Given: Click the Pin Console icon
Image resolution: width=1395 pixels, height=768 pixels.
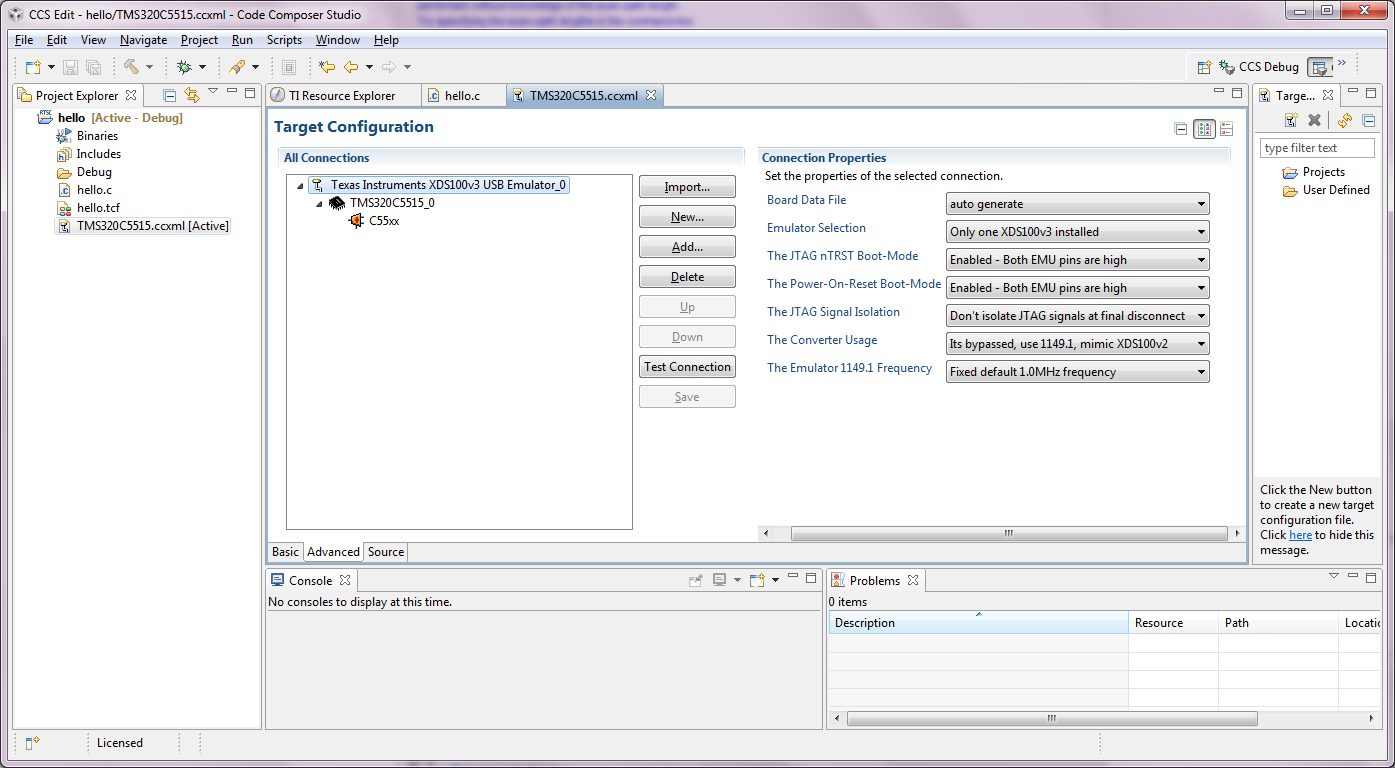Looking at the screenshot, I should click(696, 580).
